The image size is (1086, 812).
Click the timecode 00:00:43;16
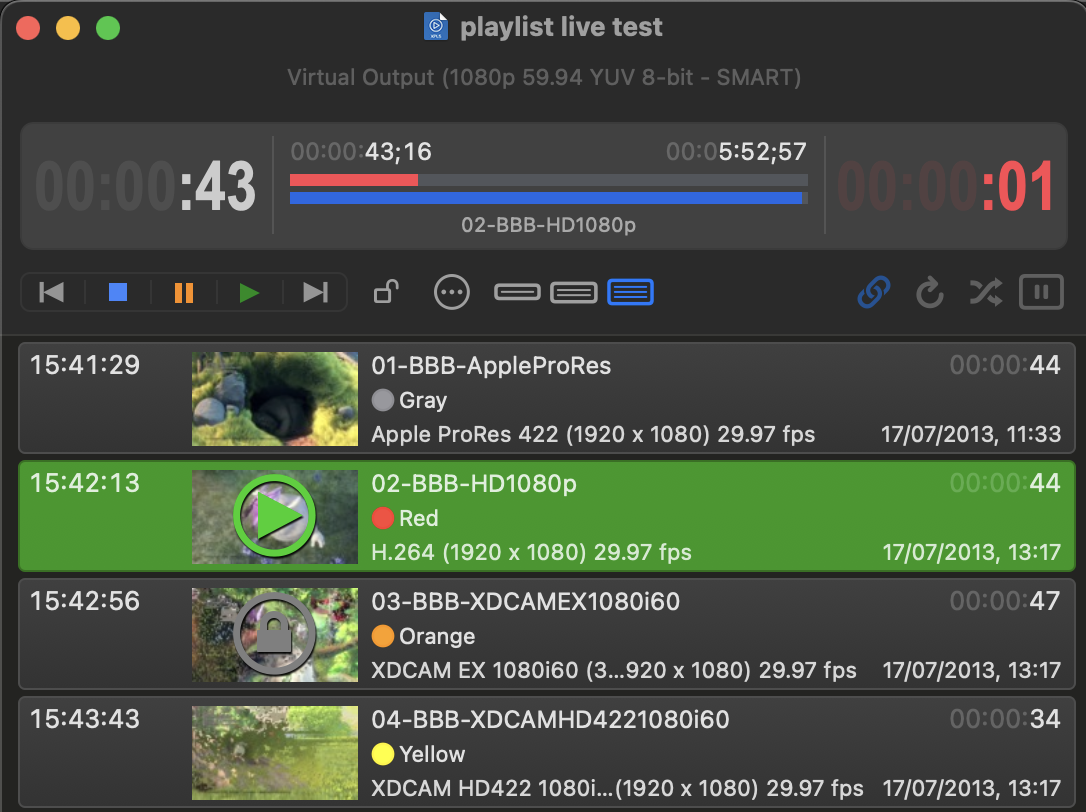[361, 152]
